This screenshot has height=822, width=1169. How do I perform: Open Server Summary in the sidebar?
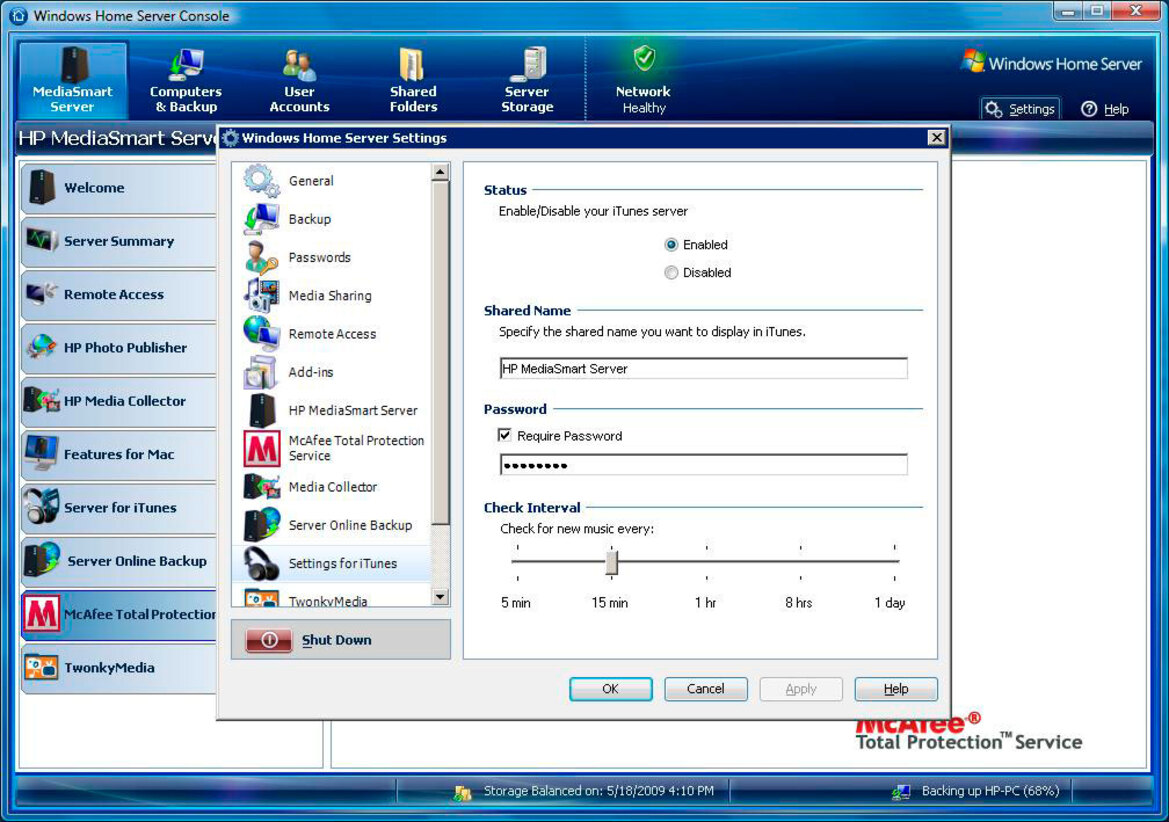tap(119, 241)
